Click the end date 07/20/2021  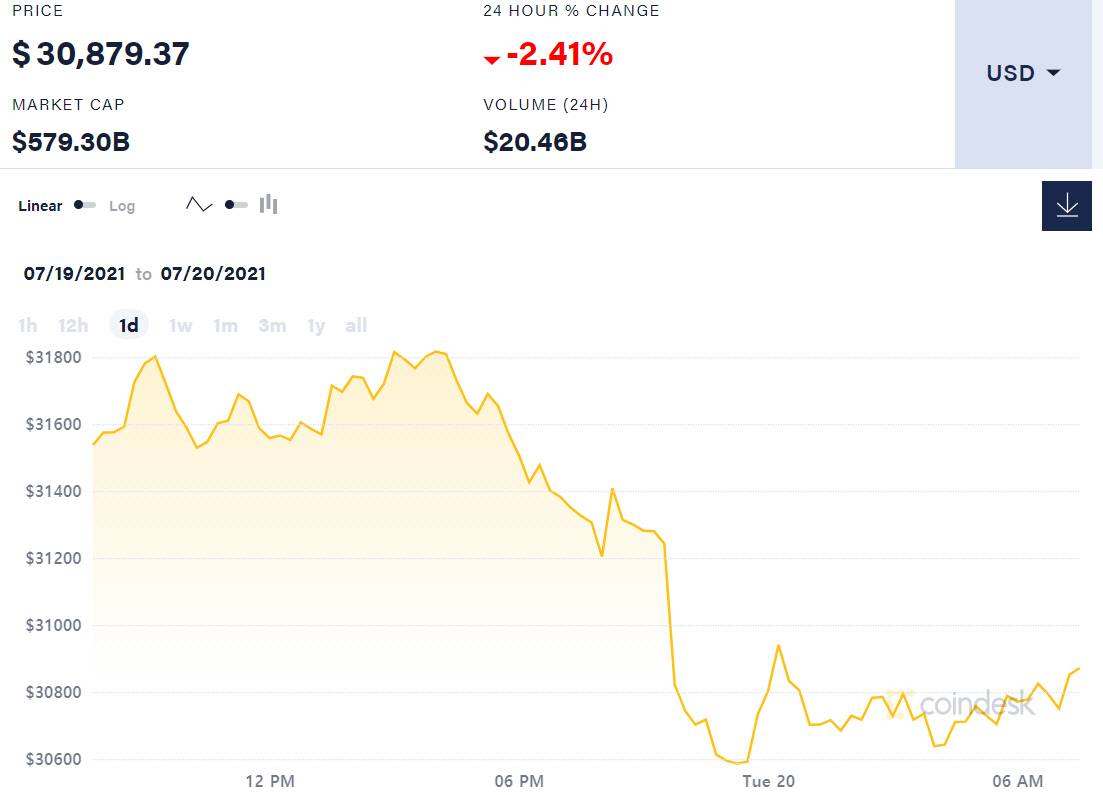click(213, 273)
